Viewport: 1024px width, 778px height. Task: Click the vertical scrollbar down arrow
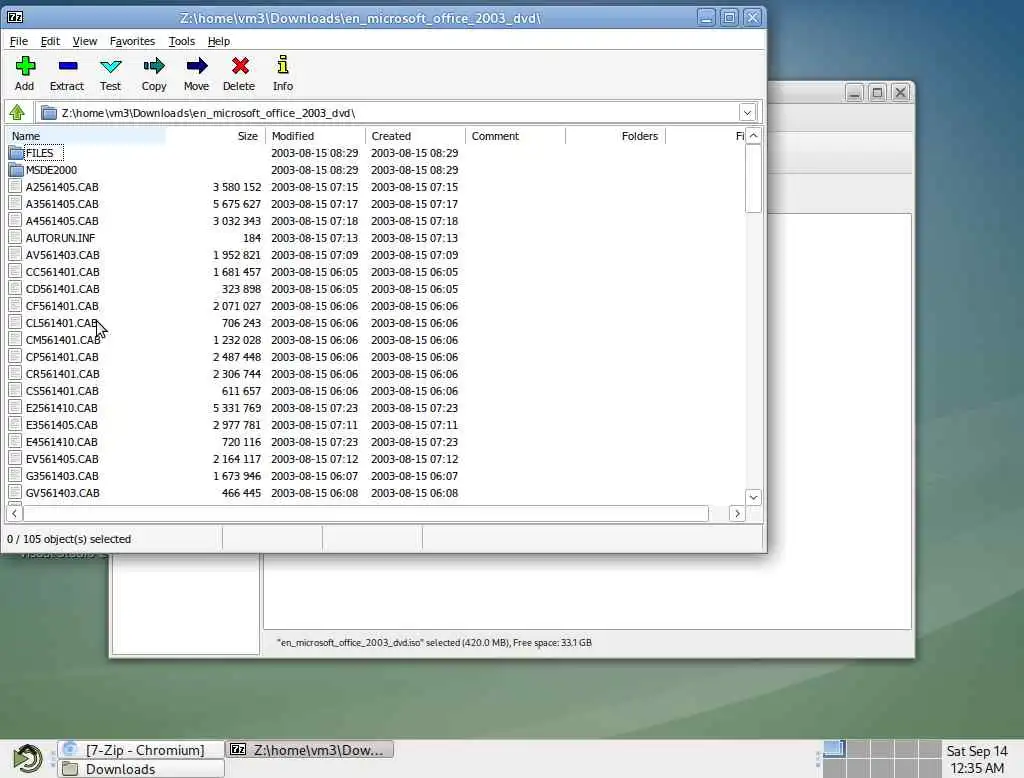coord(754,497)
